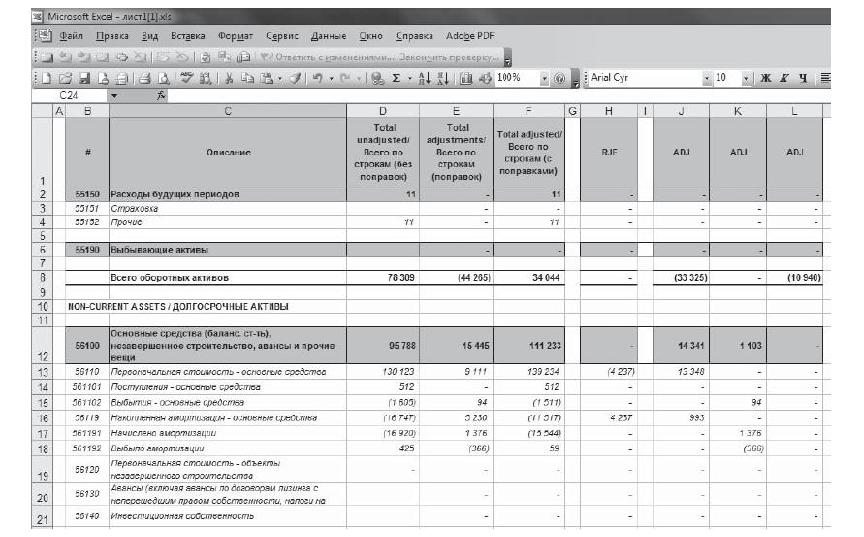The height and width of the screenshot is (537, 864).
Task: Select the (10 940) cell in column L
Action: tap(794, 278)
